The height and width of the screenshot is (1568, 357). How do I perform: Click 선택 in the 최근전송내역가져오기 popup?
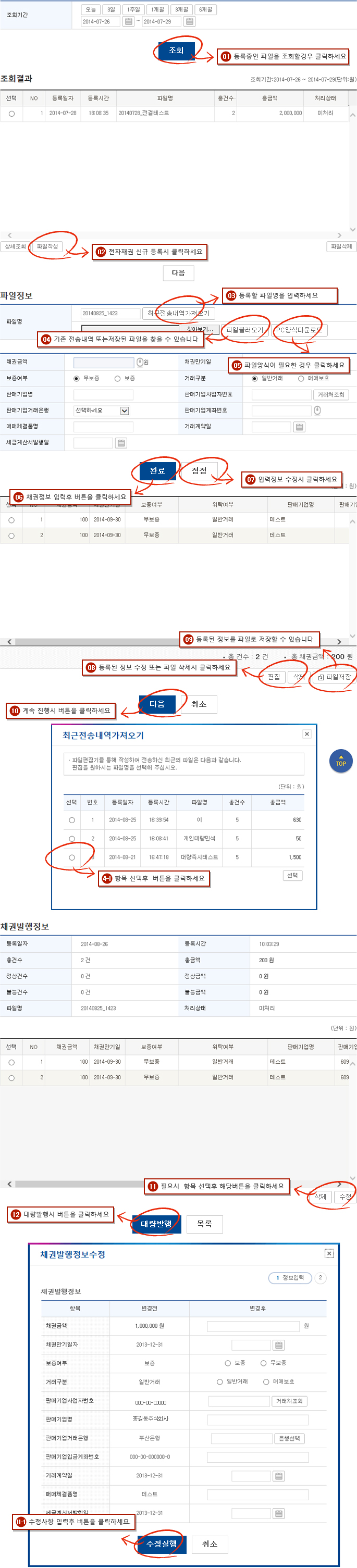(x=292, y=875)
